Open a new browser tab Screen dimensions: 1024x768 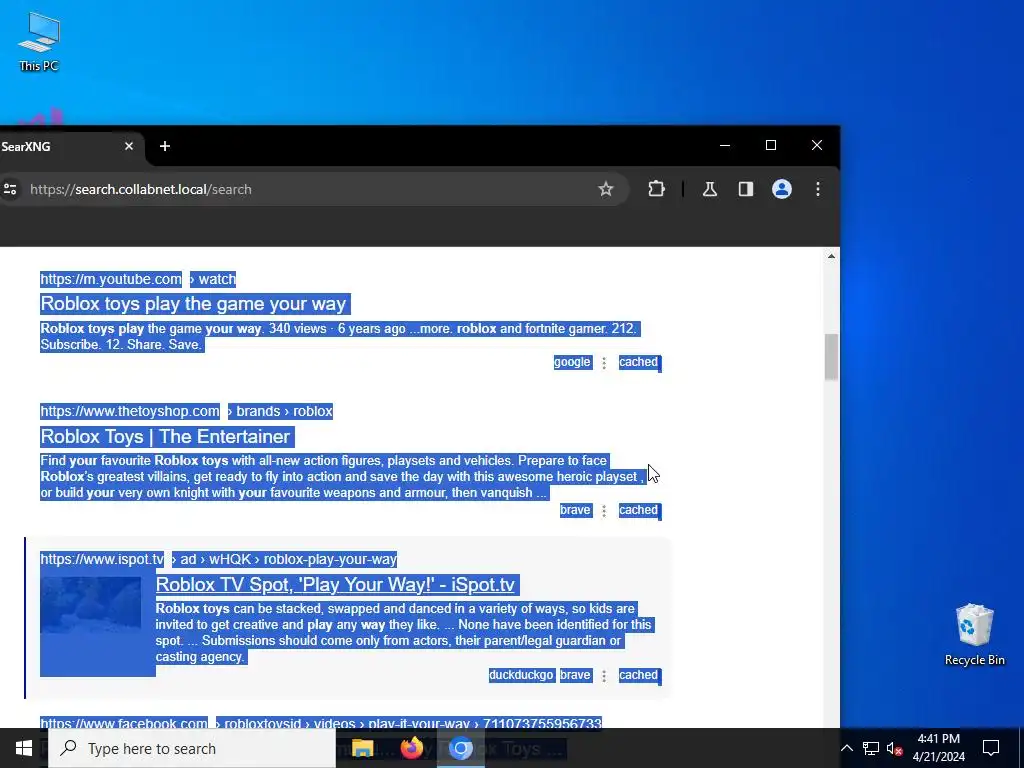point(165,146)
